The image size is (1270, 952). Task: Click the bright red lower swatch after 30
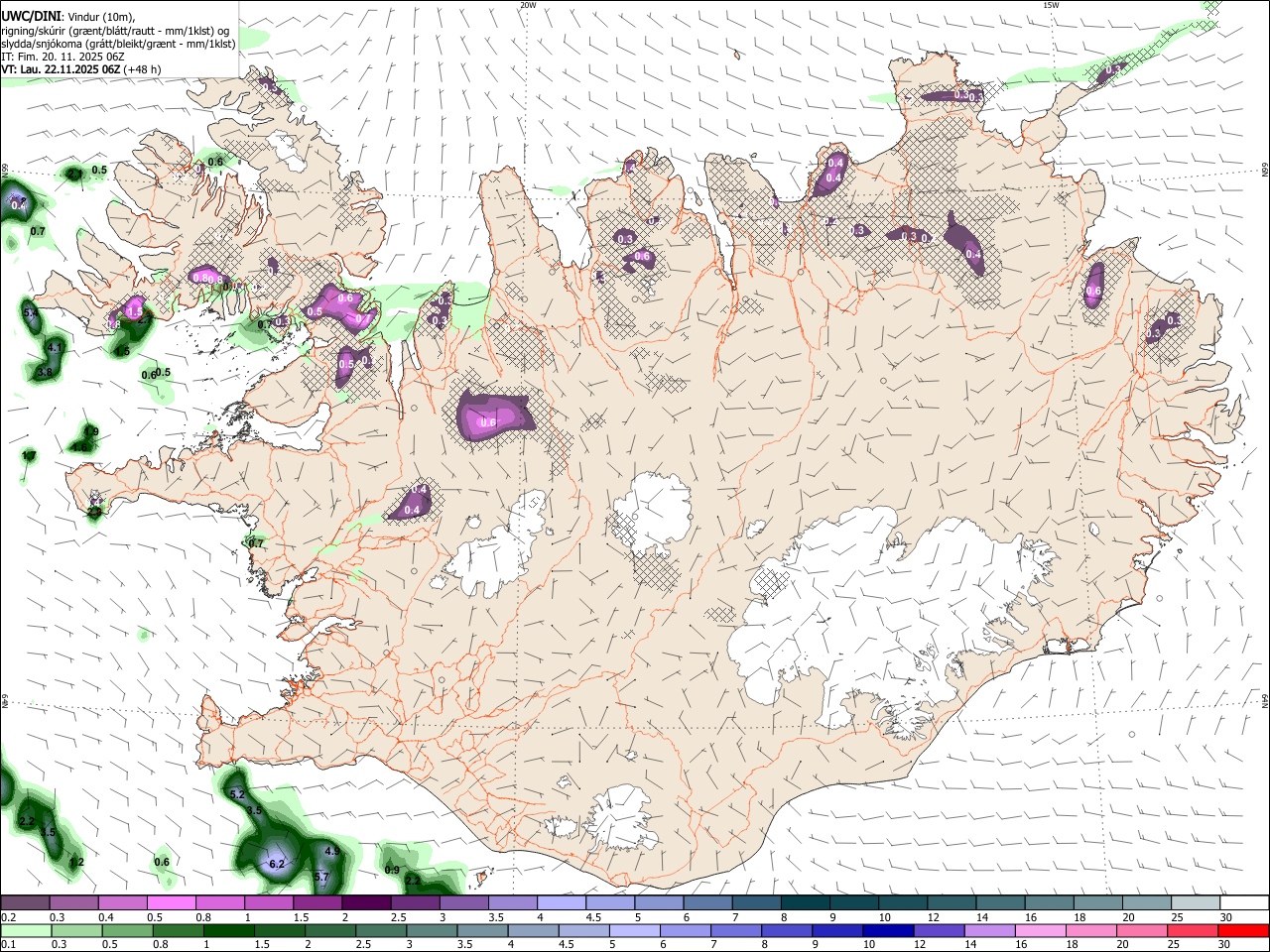click(x=1242, y=930)
